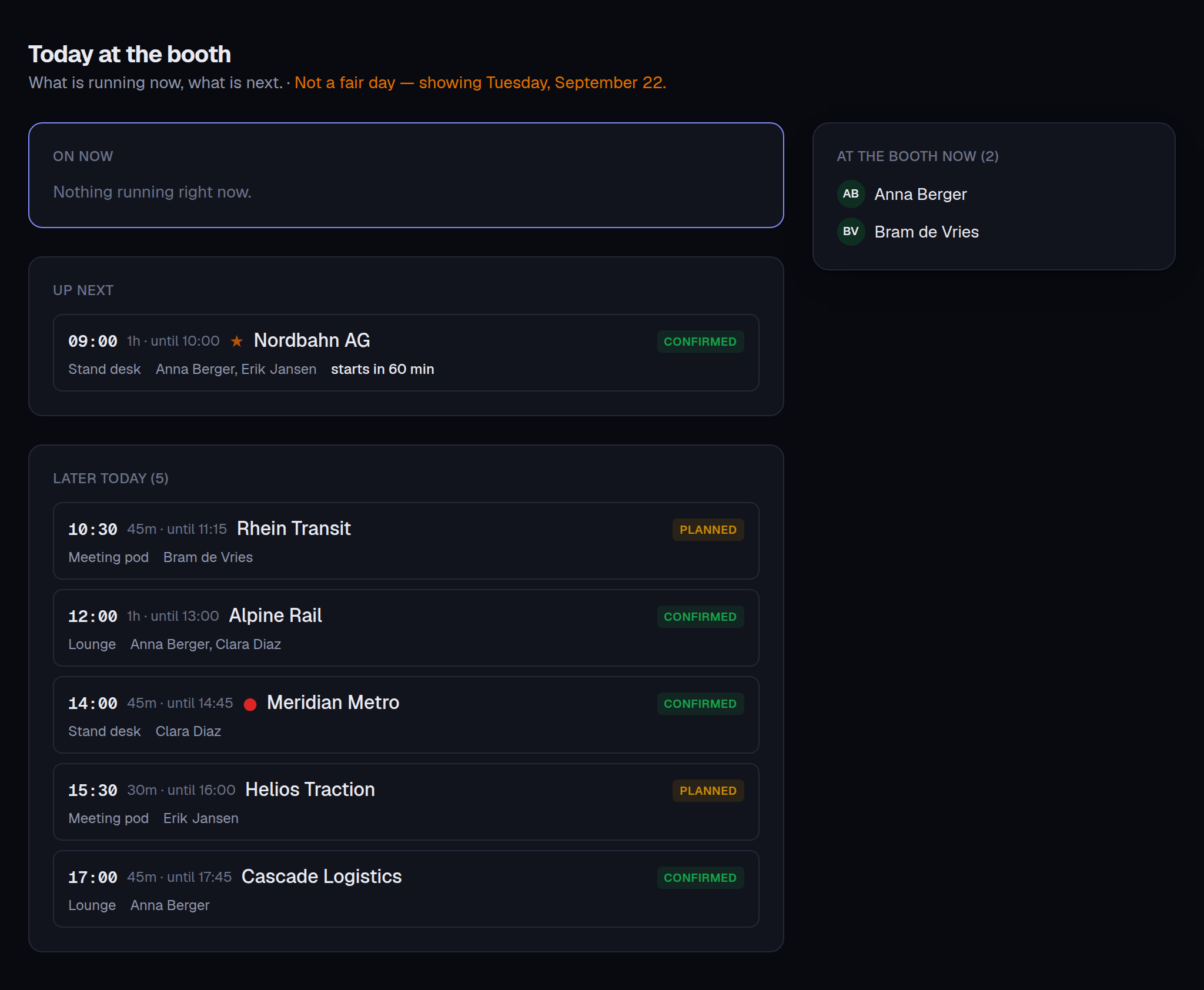1204x990 pixels.
Task: Select the AB avatar for Anna Berger
Action: (851, 194)
